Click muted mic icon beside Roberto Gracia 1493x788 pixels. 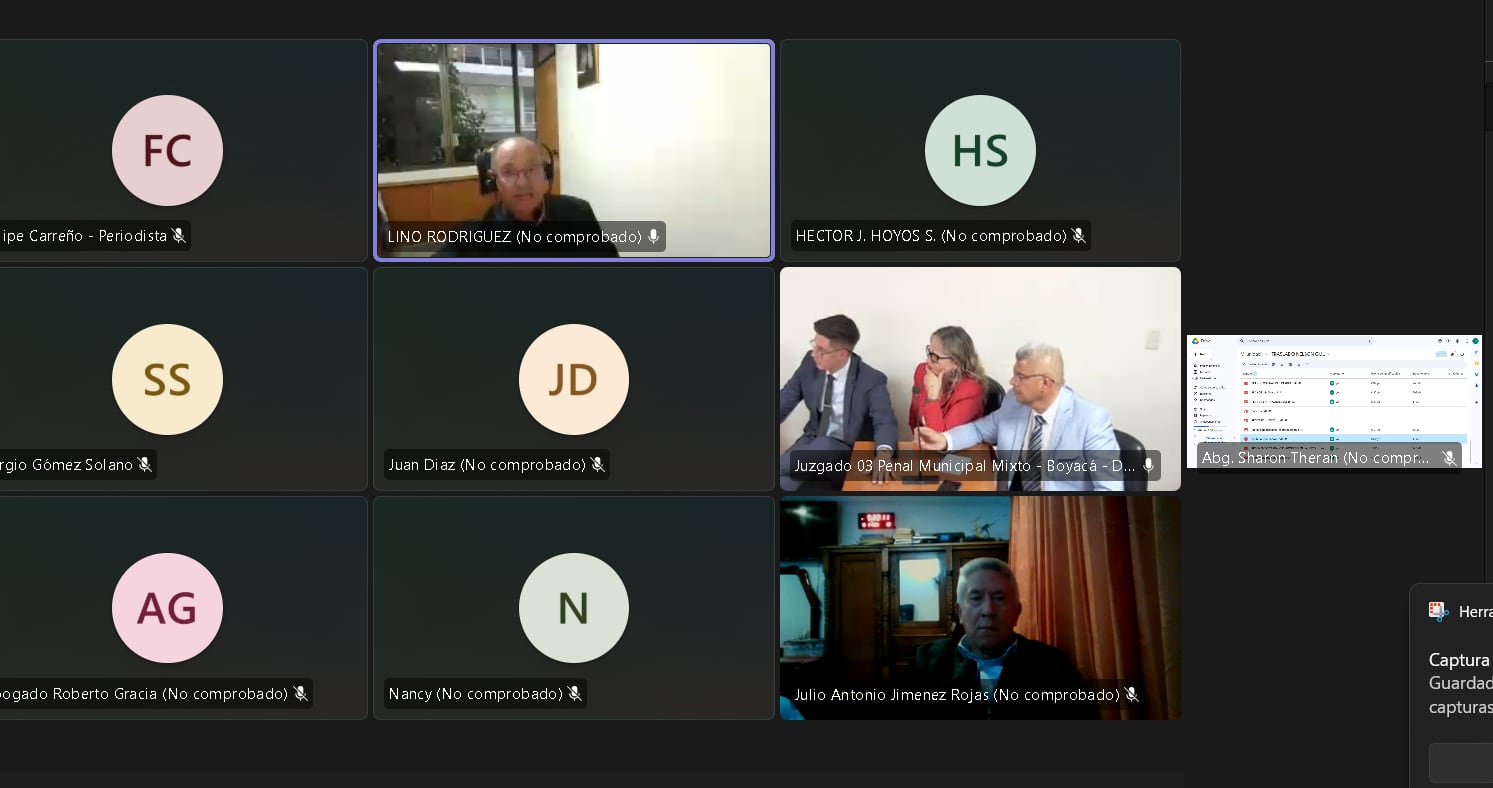point(300,694)
